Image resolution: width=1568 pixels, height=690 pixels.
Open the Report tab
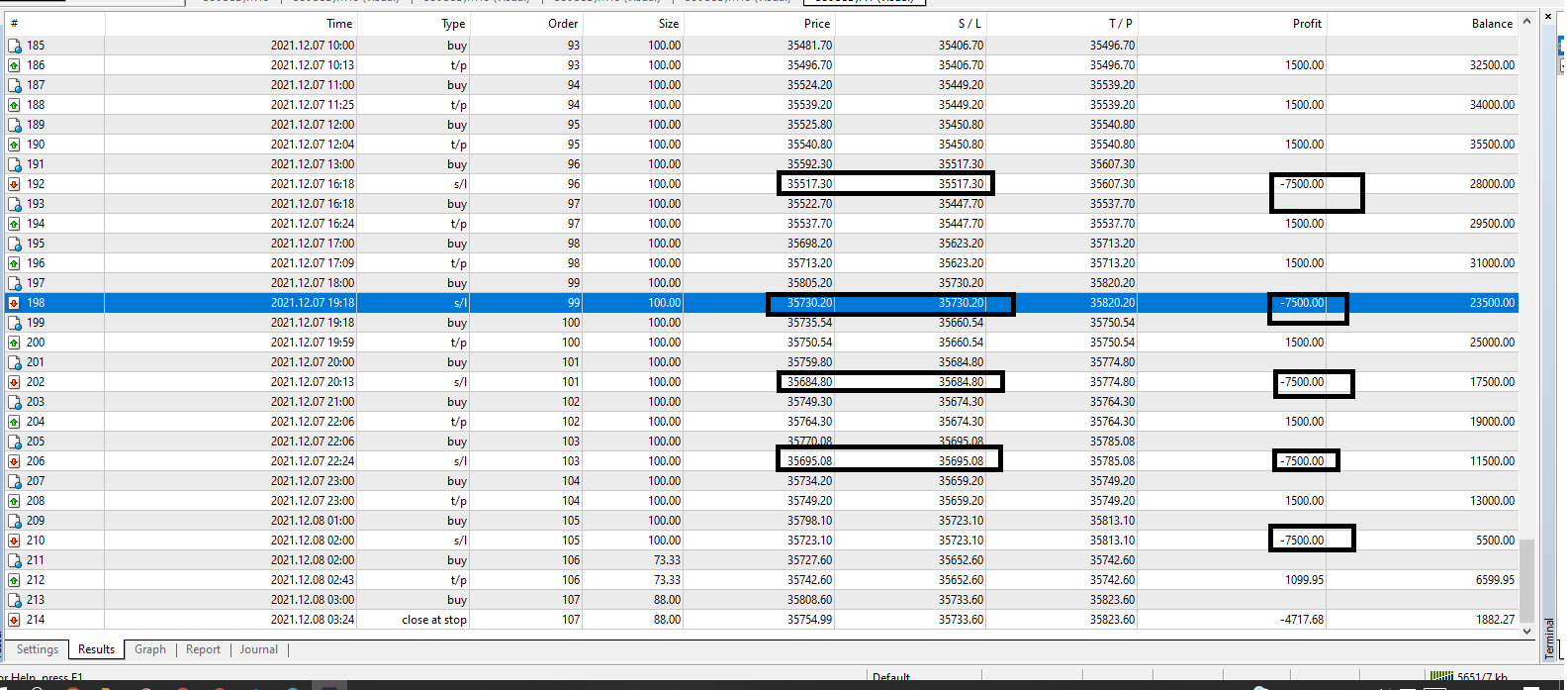coord(203,649)
